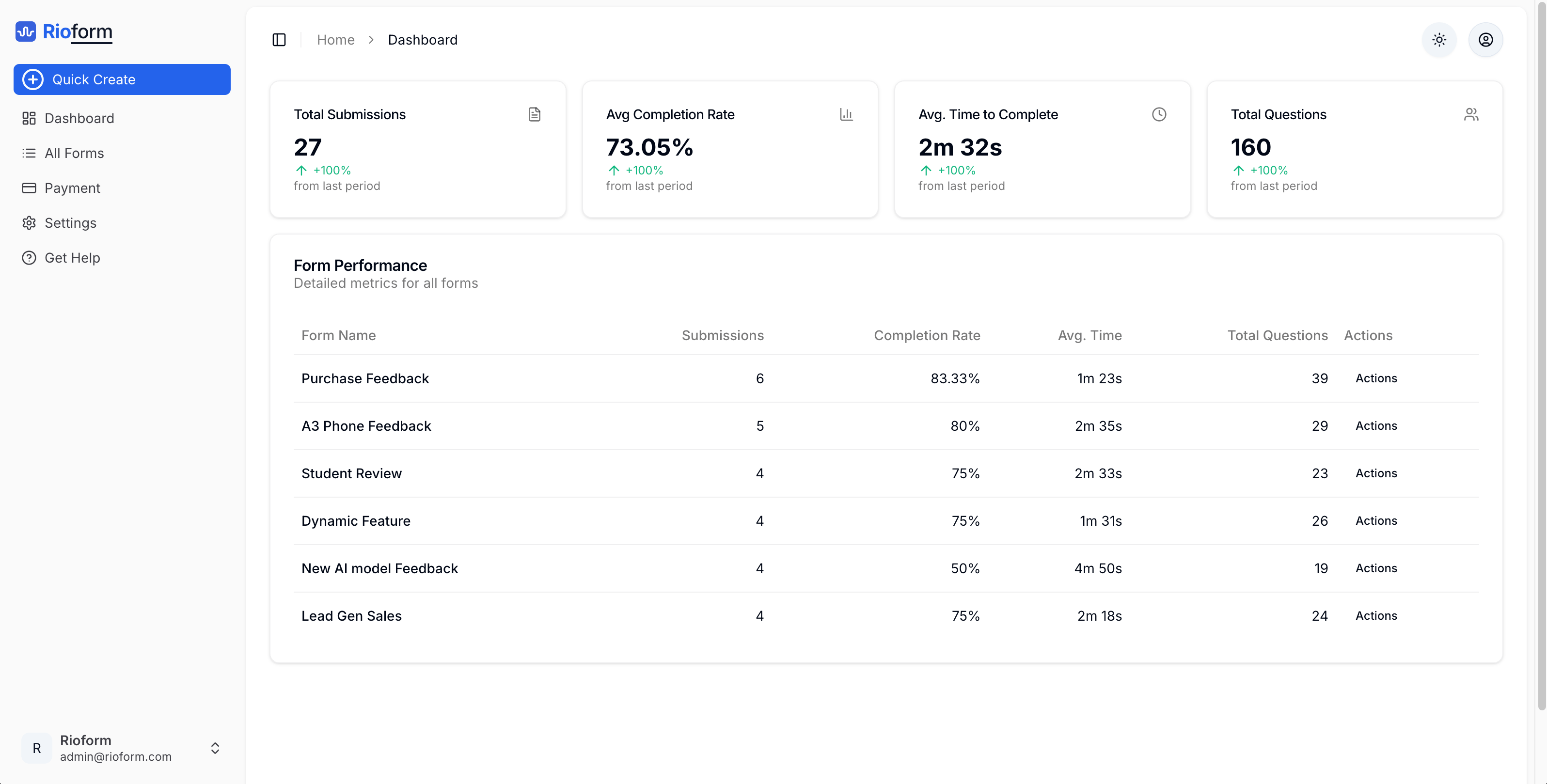
Task: Open the sidebar collapse toggle icon
Action: tap(279, 40)
